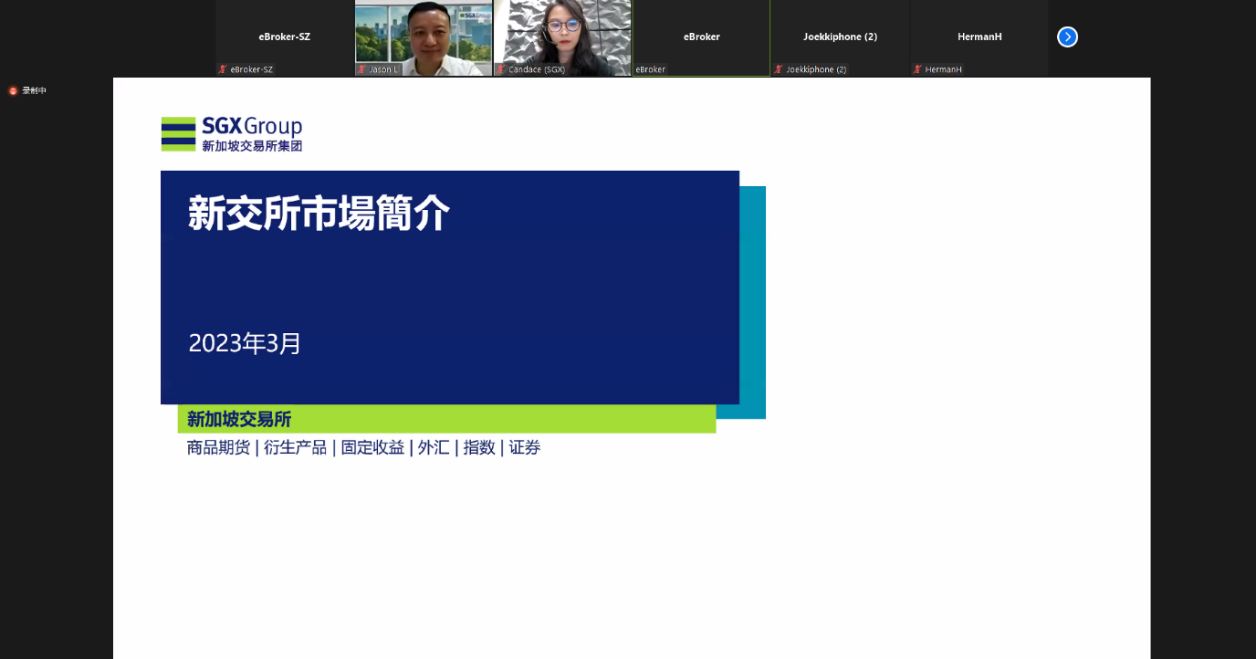Select the Joekkiphone (2) participant tile

tap(840, 38)
